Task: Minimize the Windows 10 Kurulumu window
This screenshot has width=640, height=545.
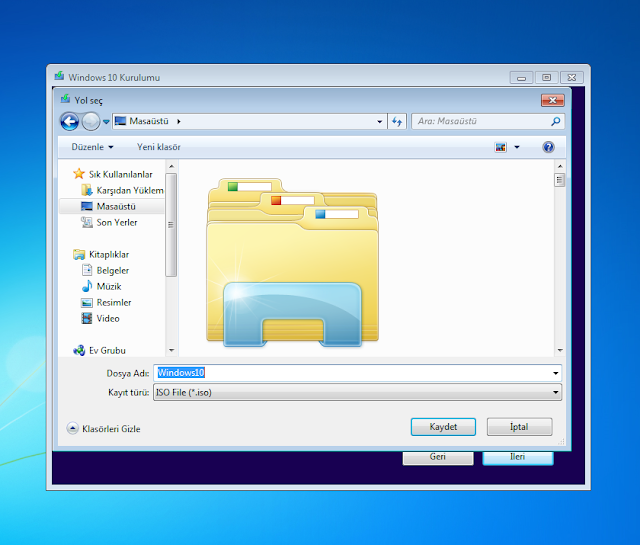Action: [521, 78]
